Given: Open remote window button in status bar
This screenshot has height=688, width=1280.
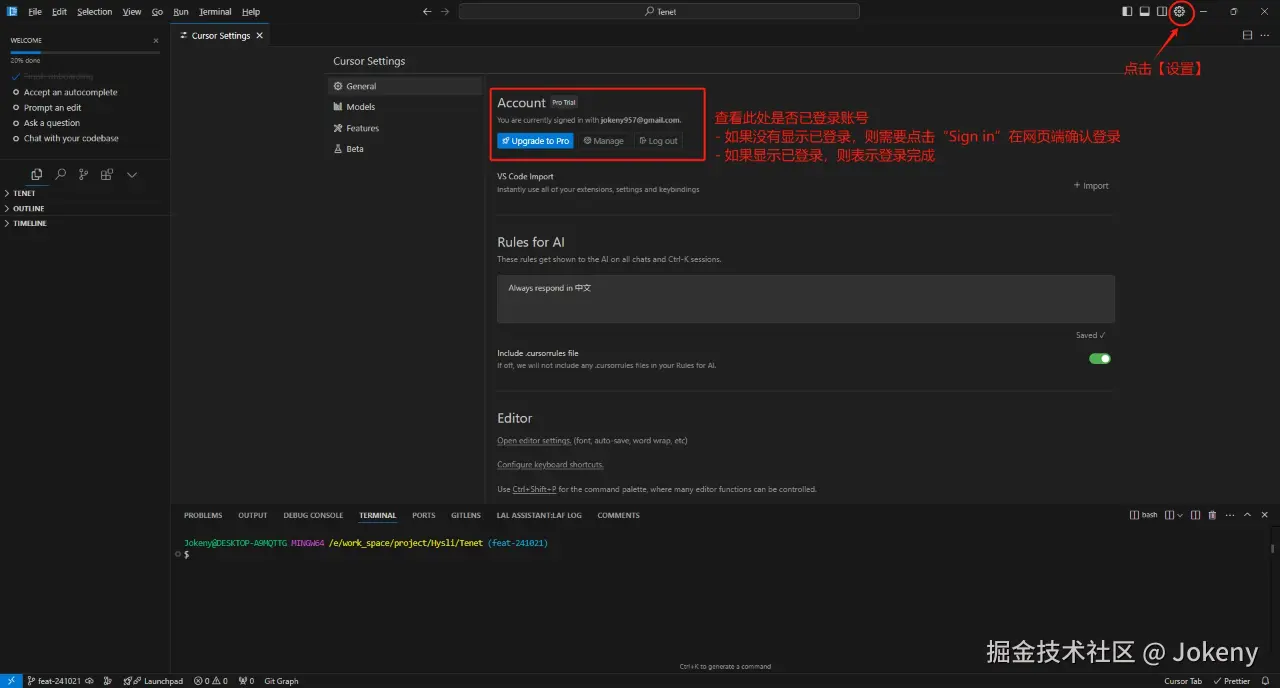Looking at the screenshot, I should pos(9,681).
